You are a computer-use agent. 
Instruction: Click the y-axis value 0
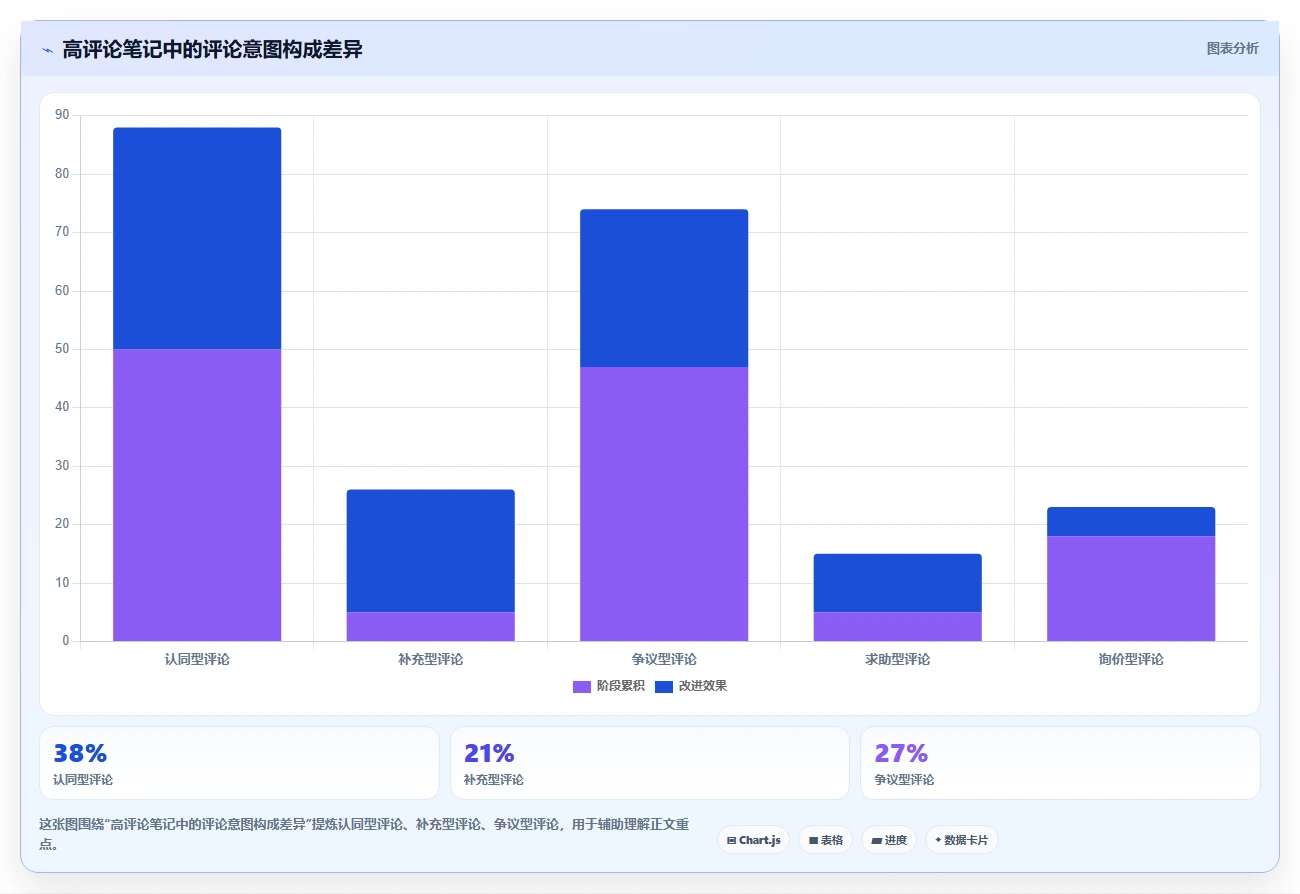point(66,641)
